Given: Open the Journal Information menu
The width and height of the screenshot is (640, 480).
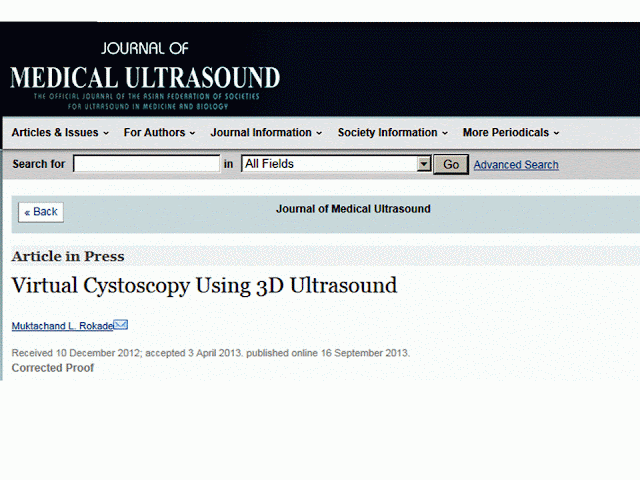Looking at the screenshot, I should [266, 133].
